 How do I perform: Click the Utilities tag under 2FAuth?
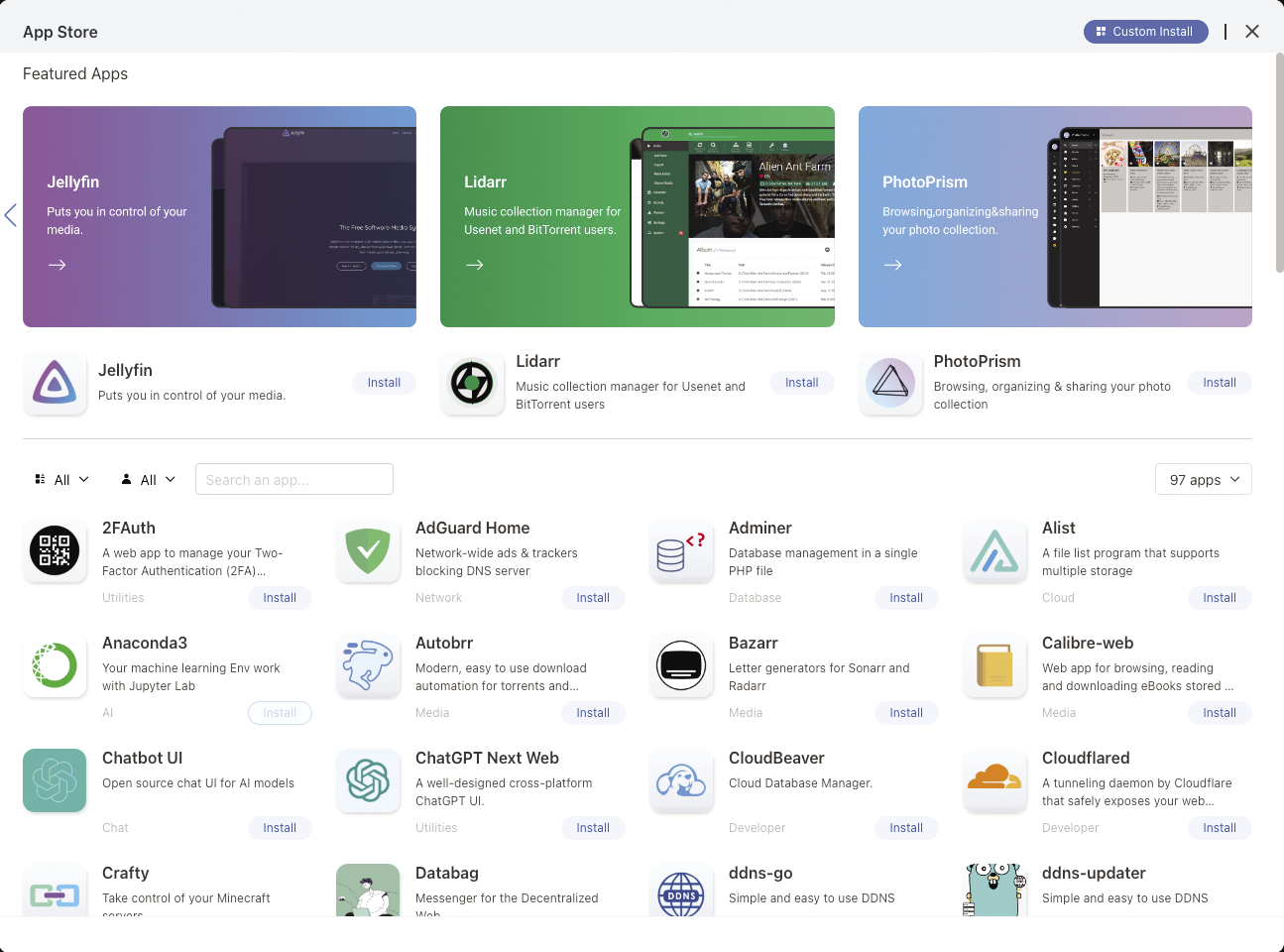point(123,598)
